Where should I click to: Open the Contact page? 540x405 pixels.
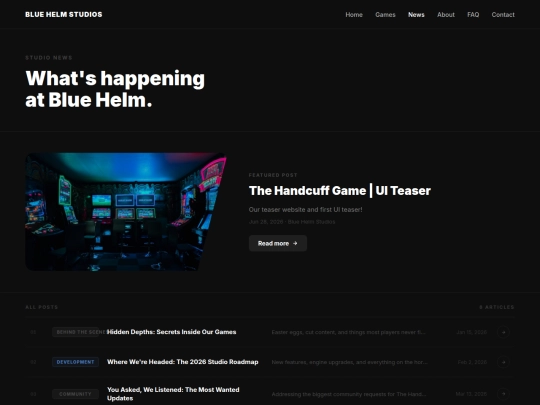(x=503, y=15)
